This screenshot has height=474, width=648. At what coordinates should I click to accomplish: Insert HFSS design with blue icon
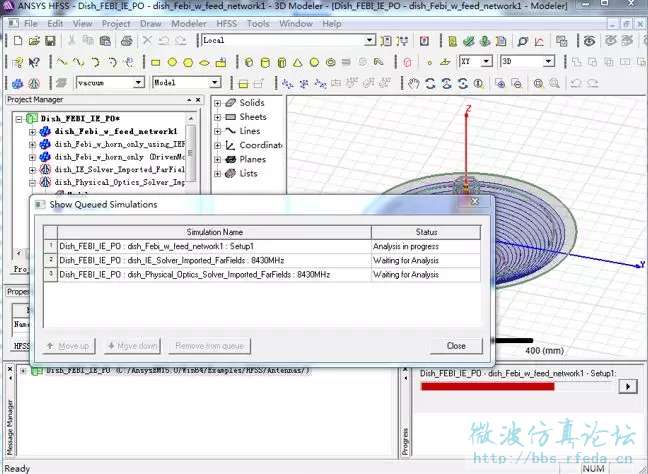(17, 83)
